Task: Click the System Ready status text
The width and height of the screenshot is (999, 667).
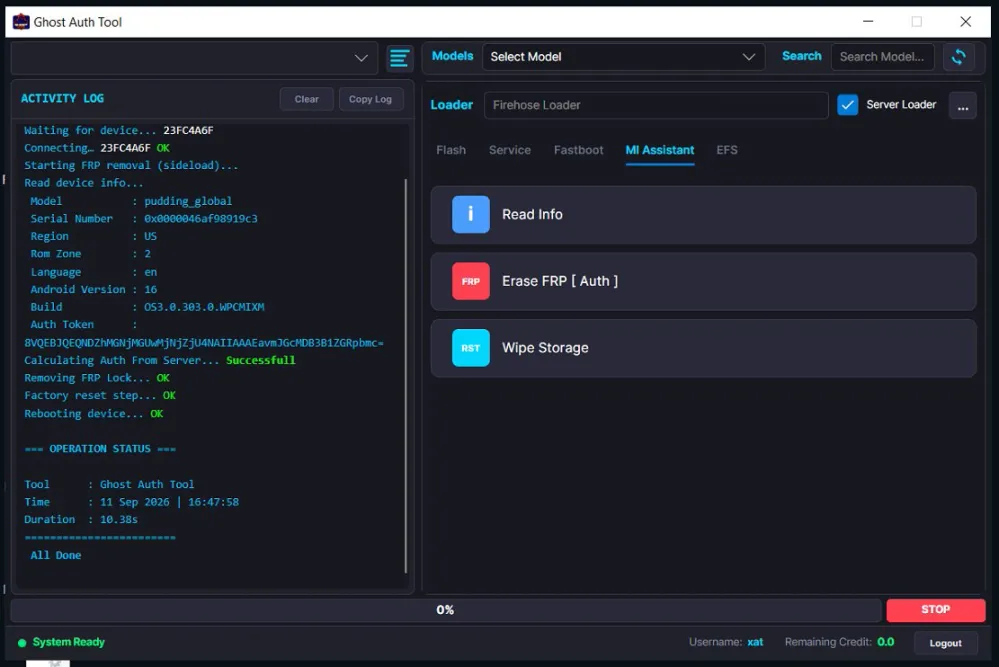Action: point(69,642)
